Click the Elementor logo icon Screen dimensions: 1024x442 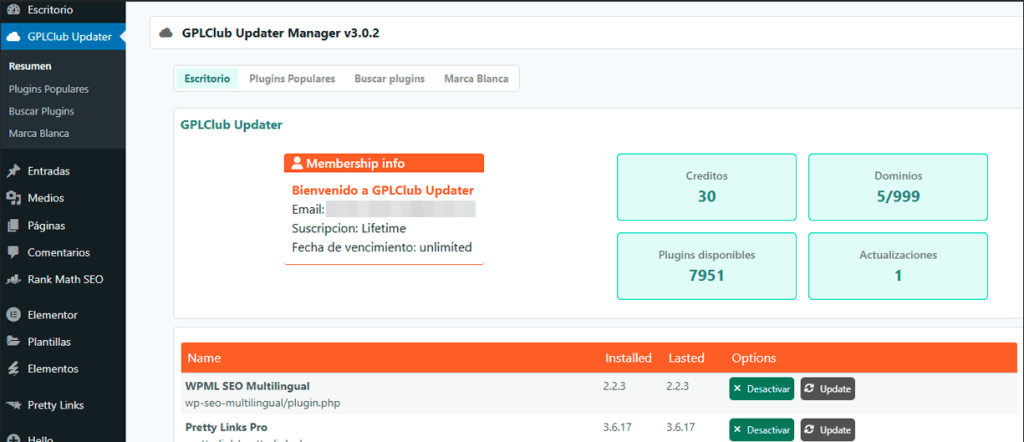coord(13,315)
